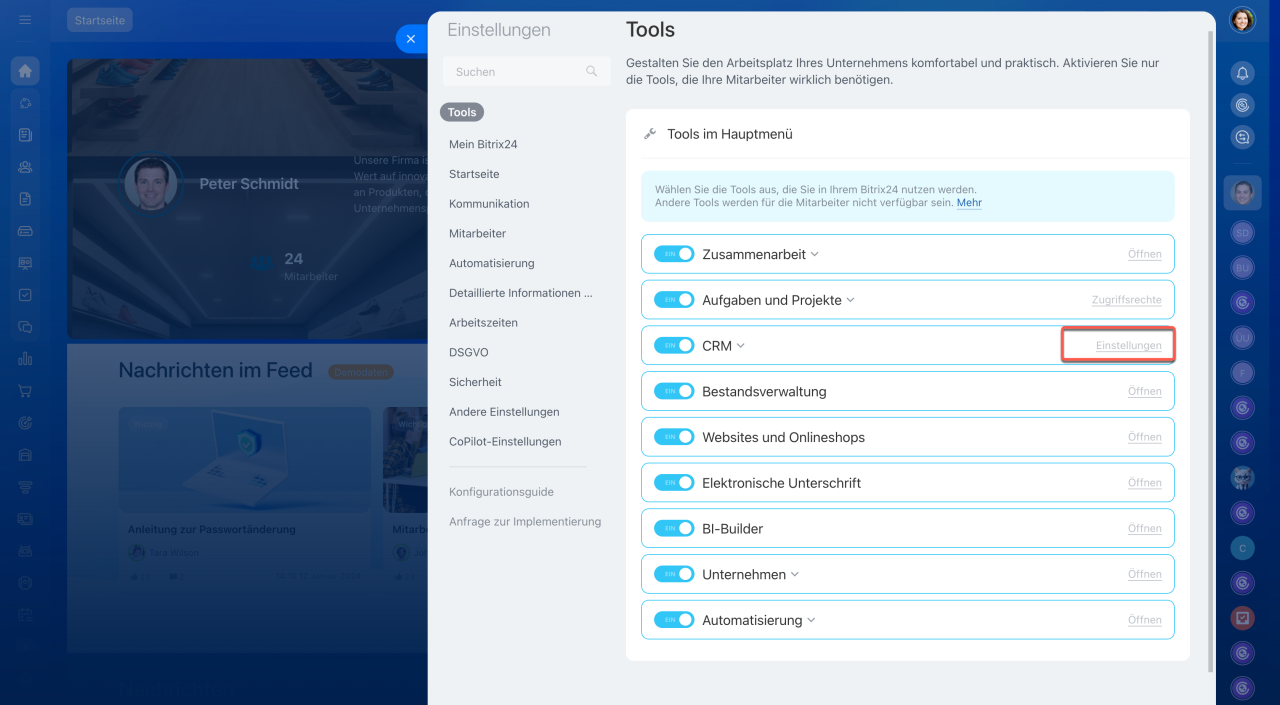Open the notifications bell icon
The width and height of the screenshot is (1280, 705).
coord(1242,73)
